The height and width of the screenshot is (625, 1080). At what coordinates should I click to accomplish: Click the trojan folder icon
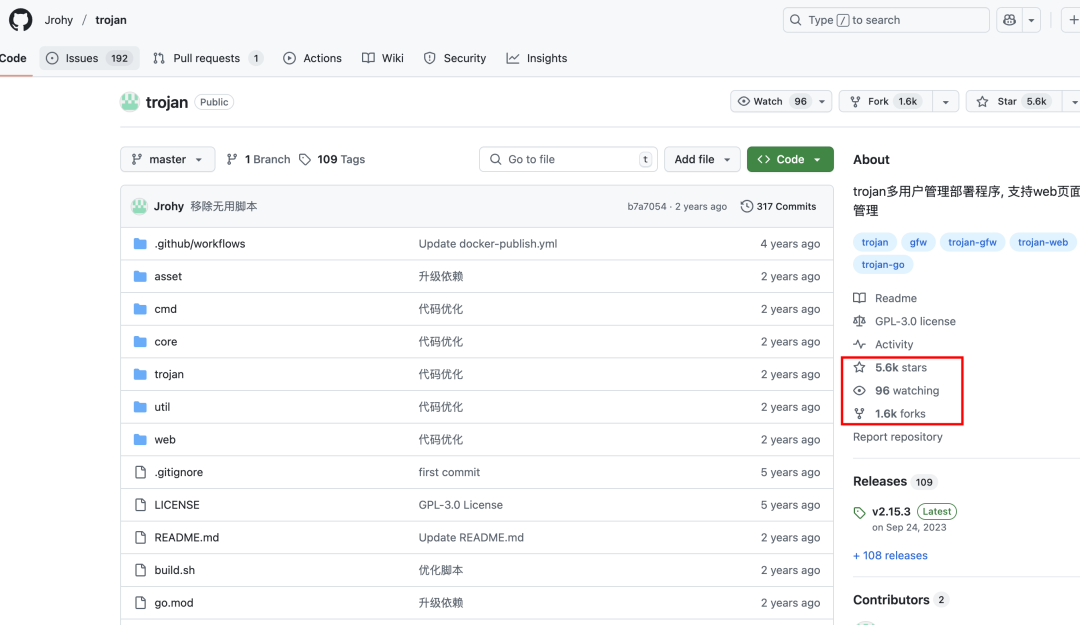141,374
